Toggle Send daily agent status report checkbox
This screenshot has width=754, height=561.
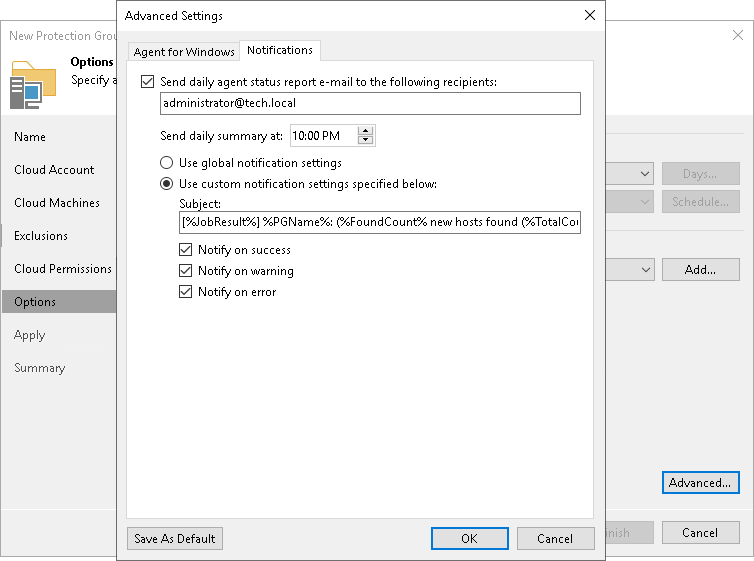148,82
